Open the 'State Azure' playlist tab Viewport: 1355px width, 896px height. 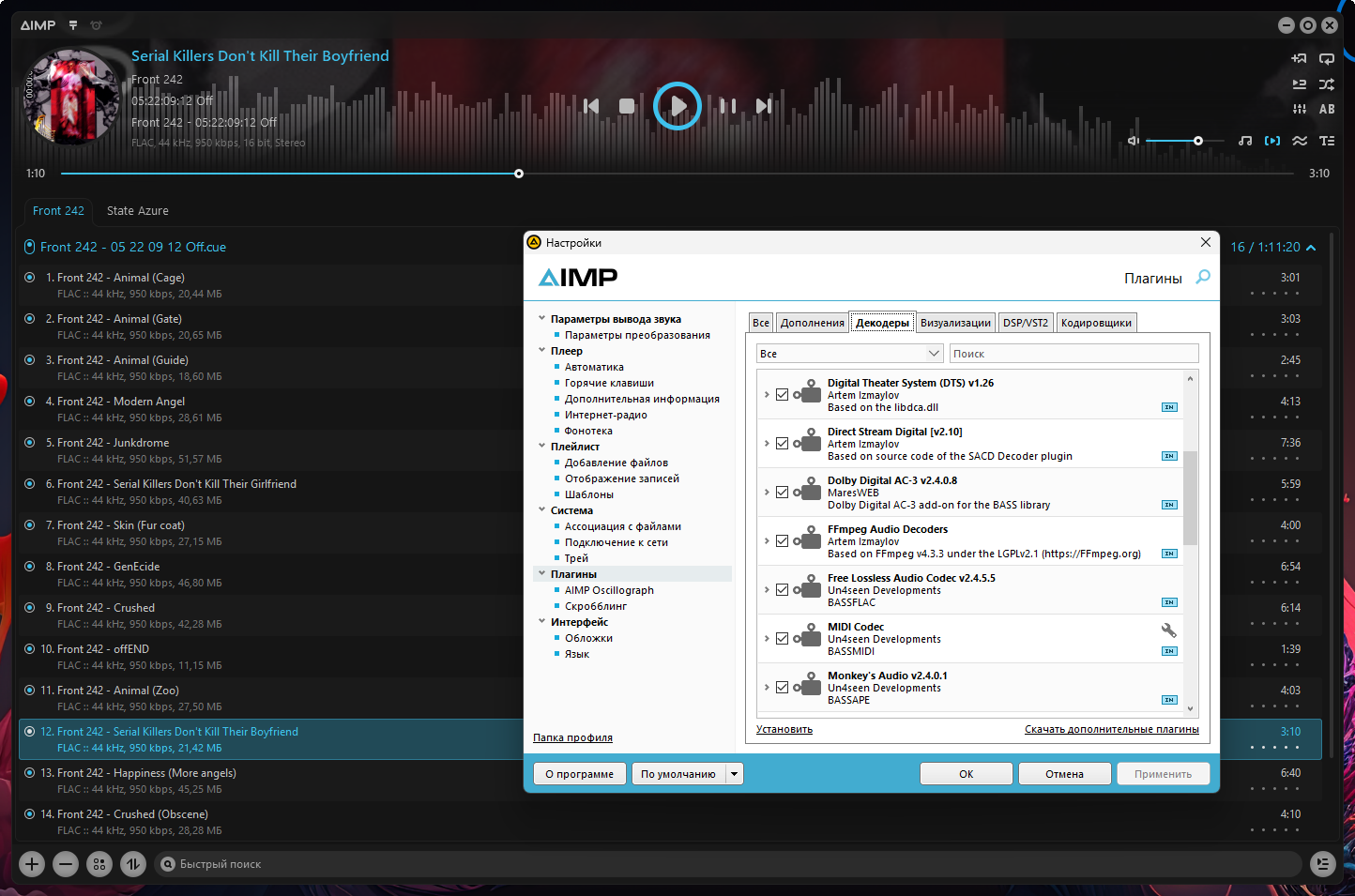point(138,211)
